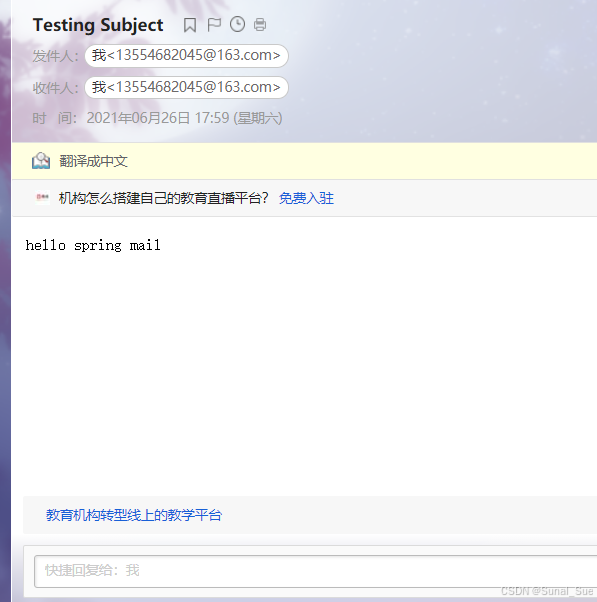Click the recipient address chip after 收件人
The image size is (597, 602).
(x=186, y=88)
